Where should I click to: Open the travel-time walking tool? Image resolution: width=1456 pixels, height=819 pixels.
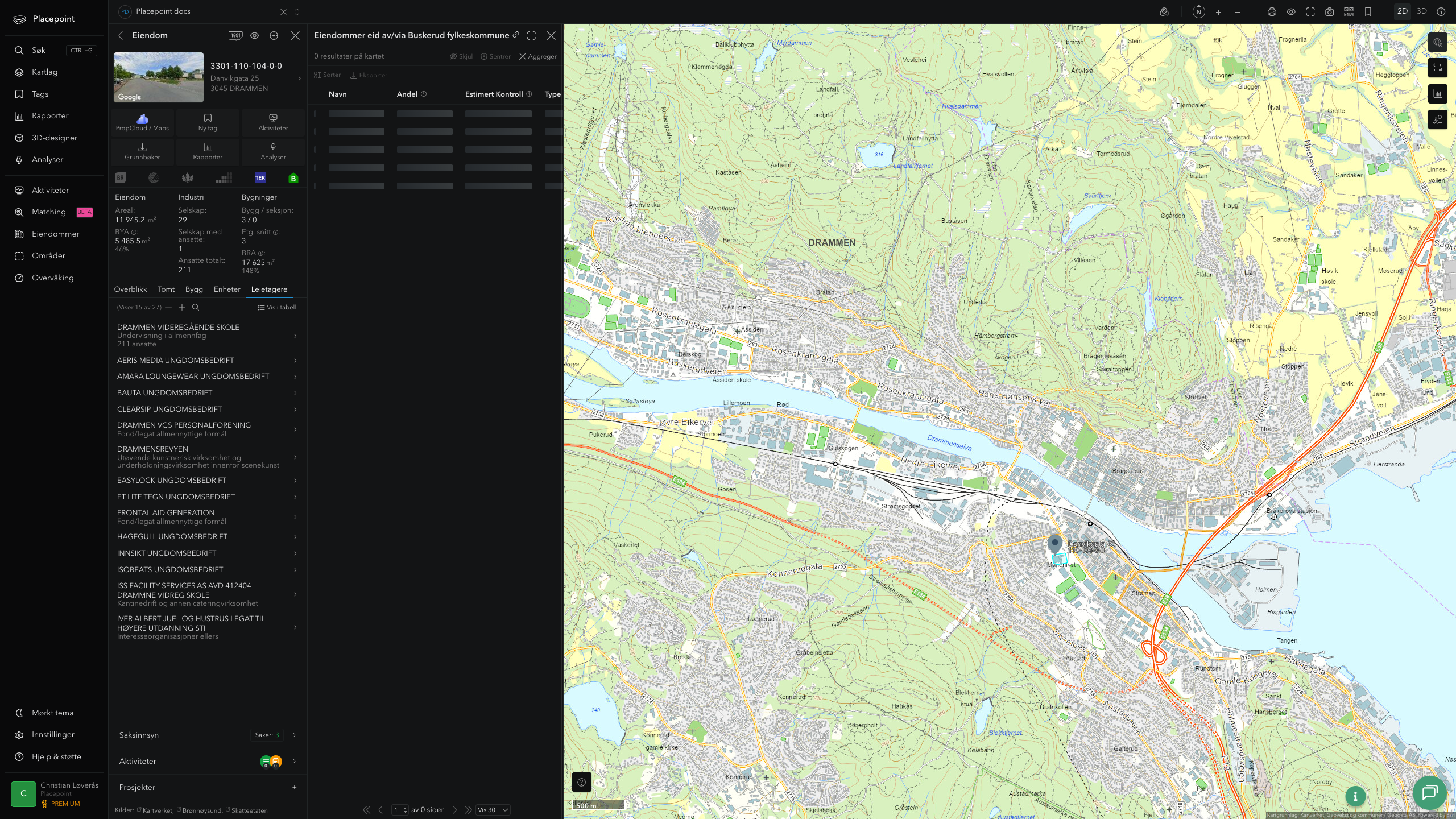click(x=1437, y=119)
